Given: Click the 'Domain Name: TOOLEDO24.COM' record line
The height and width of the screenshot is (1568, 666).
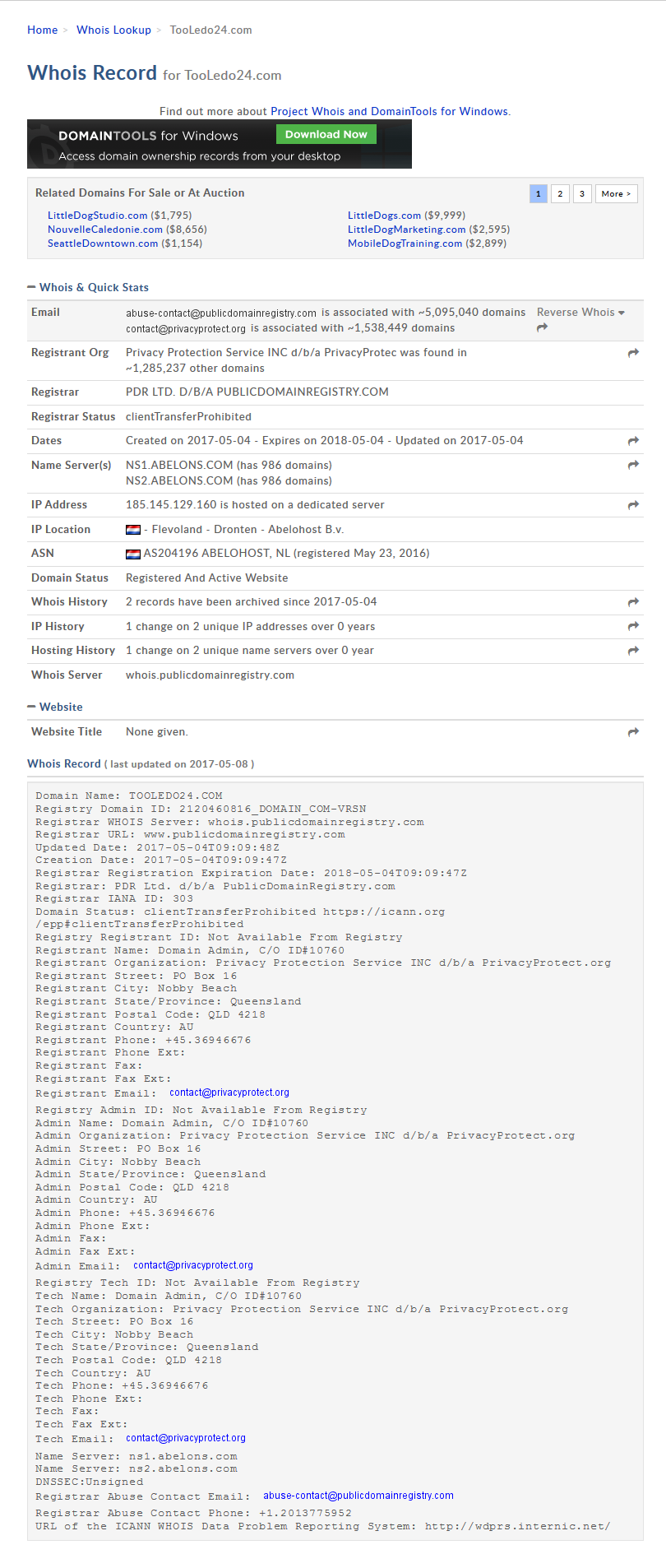Looking at the screenshot, I should pos(129,796).
